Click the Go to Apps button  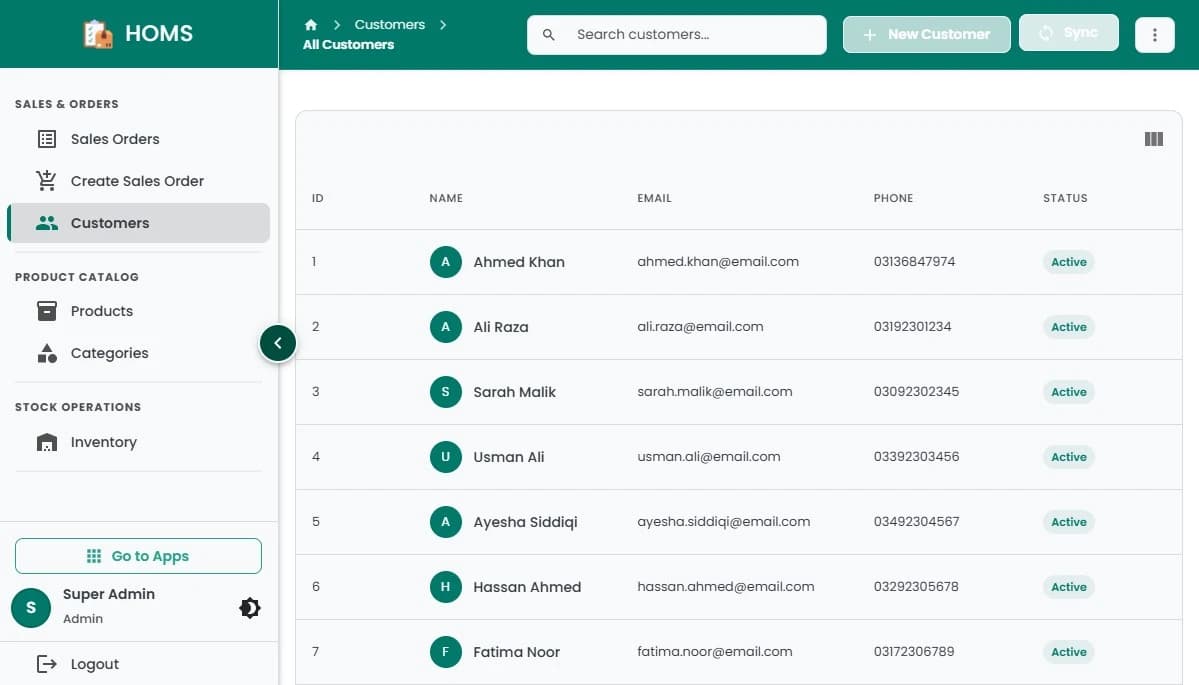click(x=138, y=556)
